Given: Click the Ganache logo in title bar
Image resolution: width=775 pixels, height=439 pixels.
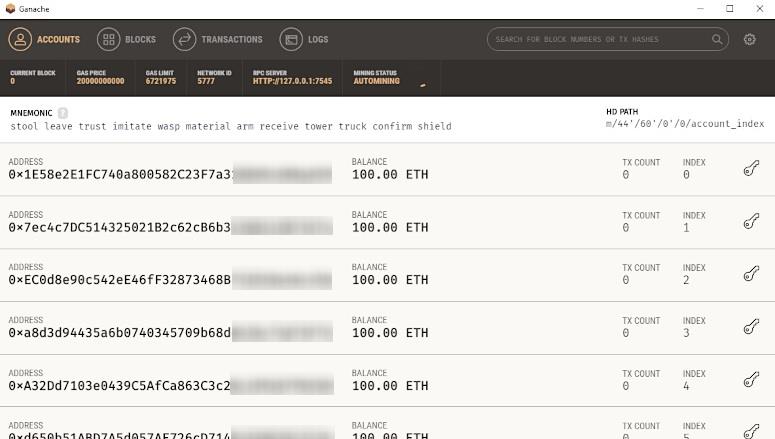Looking at the screenshot, I should (x=10, y=9).
